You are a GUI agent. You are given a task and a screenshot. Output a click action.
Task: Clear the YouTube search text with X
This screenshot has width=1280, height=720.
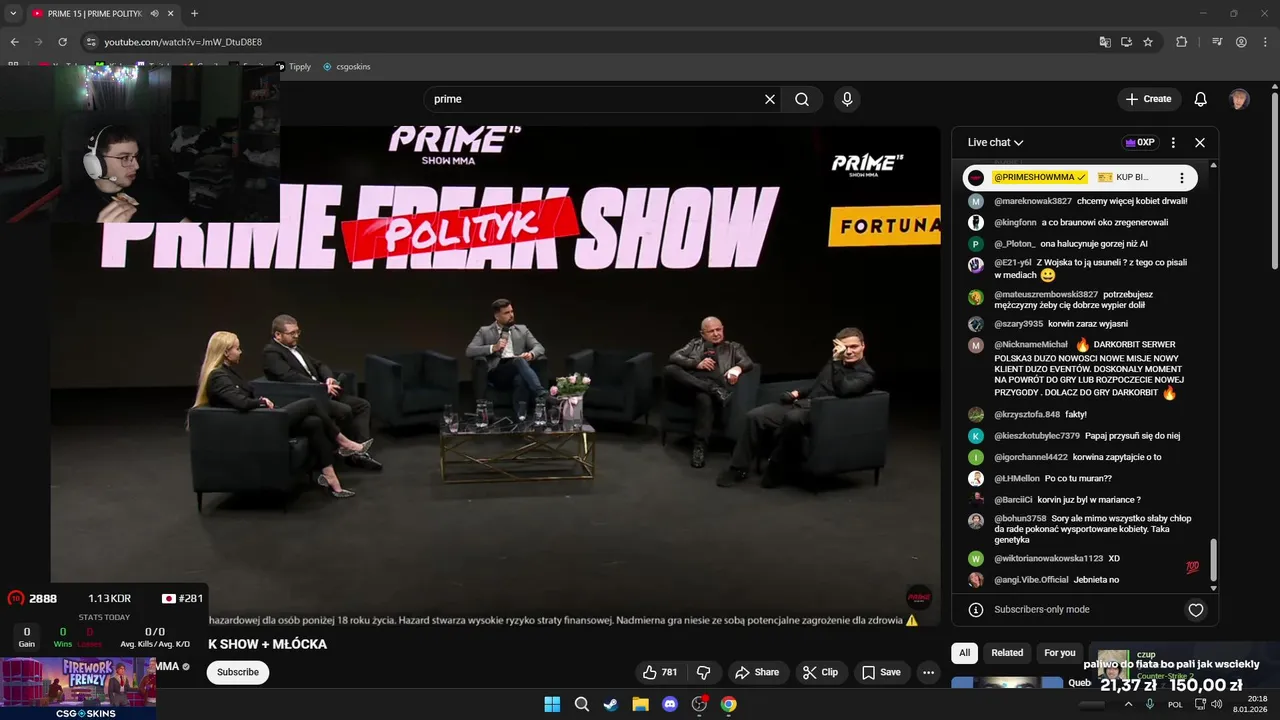tap(770, 99)
